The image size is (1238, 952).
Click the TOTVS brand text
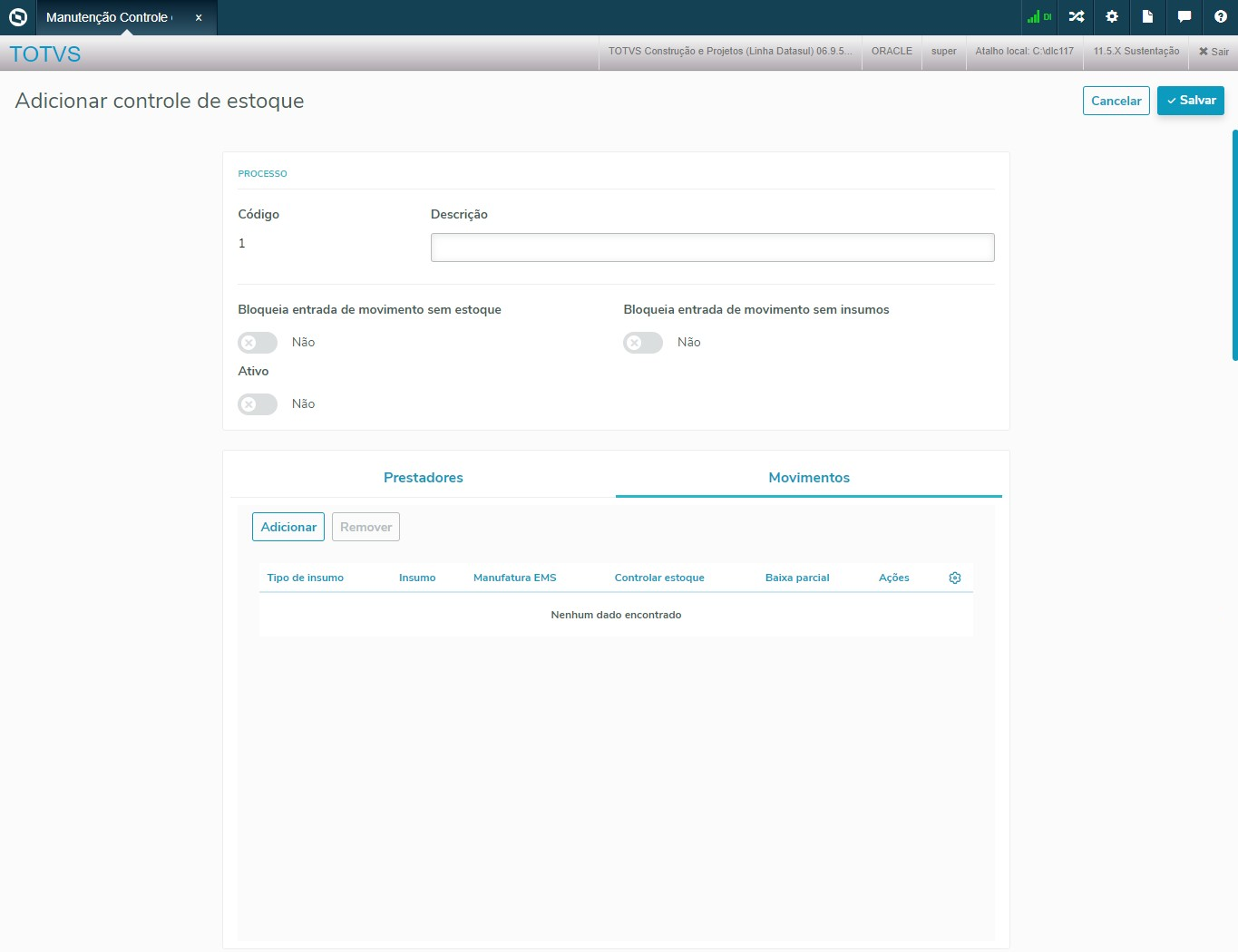pos(45,53)
